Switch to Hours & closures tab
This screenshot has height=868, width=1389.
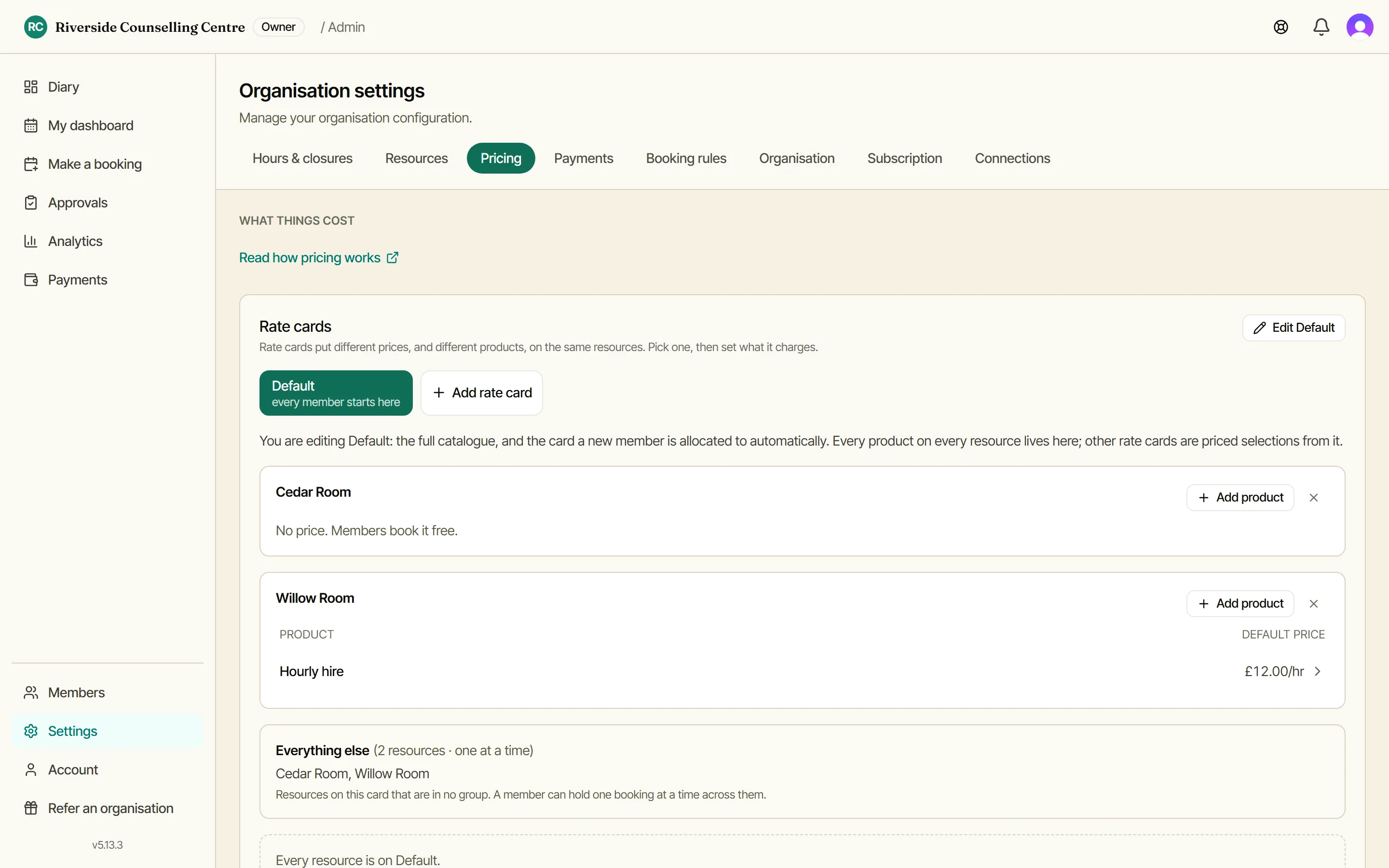(302, 159)
